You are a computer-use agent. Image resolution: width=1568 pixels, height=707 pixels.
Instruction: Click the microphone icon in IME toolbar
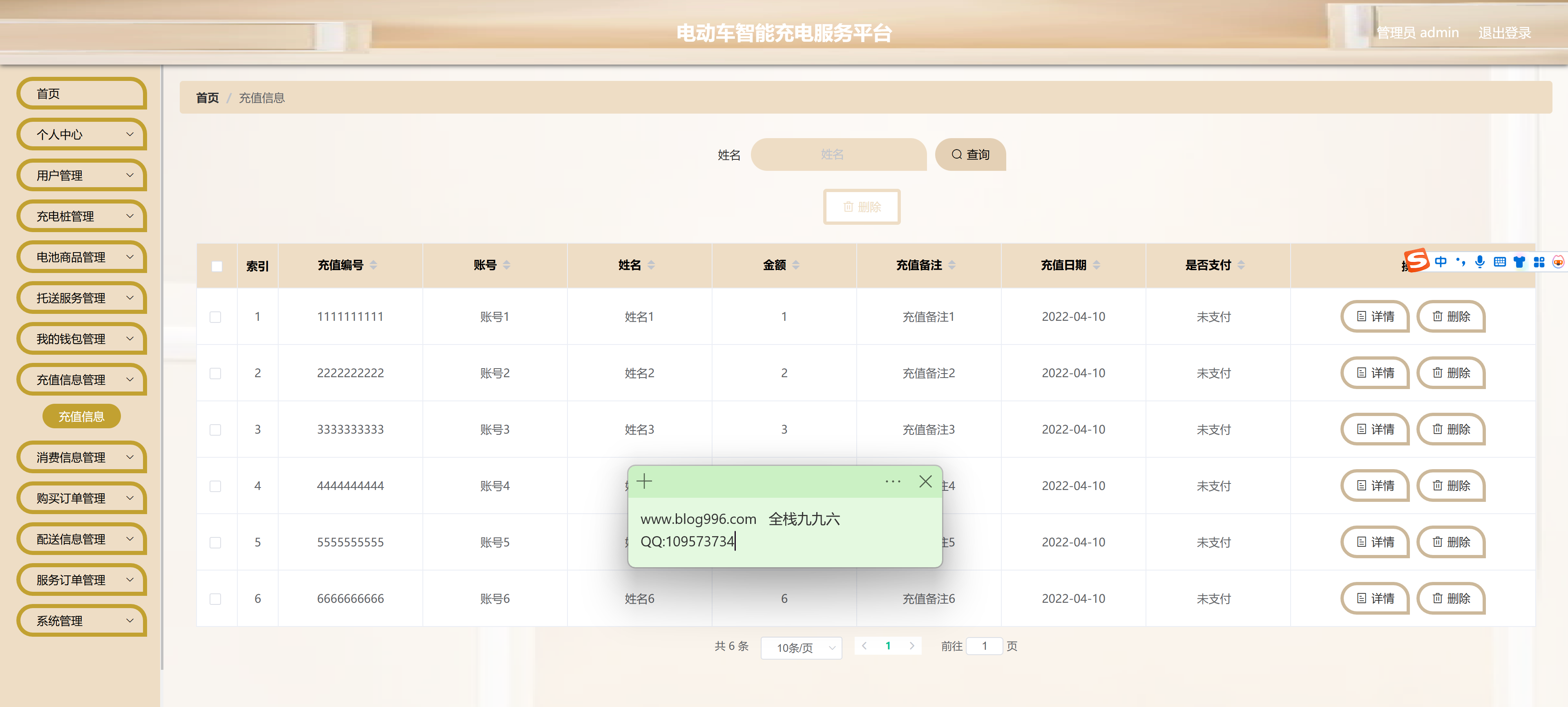[x=1480, y=262]
